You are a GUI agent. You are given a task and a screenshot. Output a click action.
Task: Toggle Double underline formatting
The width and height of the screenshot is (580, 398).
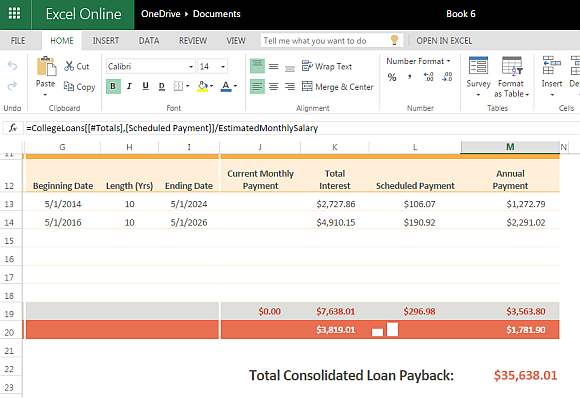(x=162, y=87)
